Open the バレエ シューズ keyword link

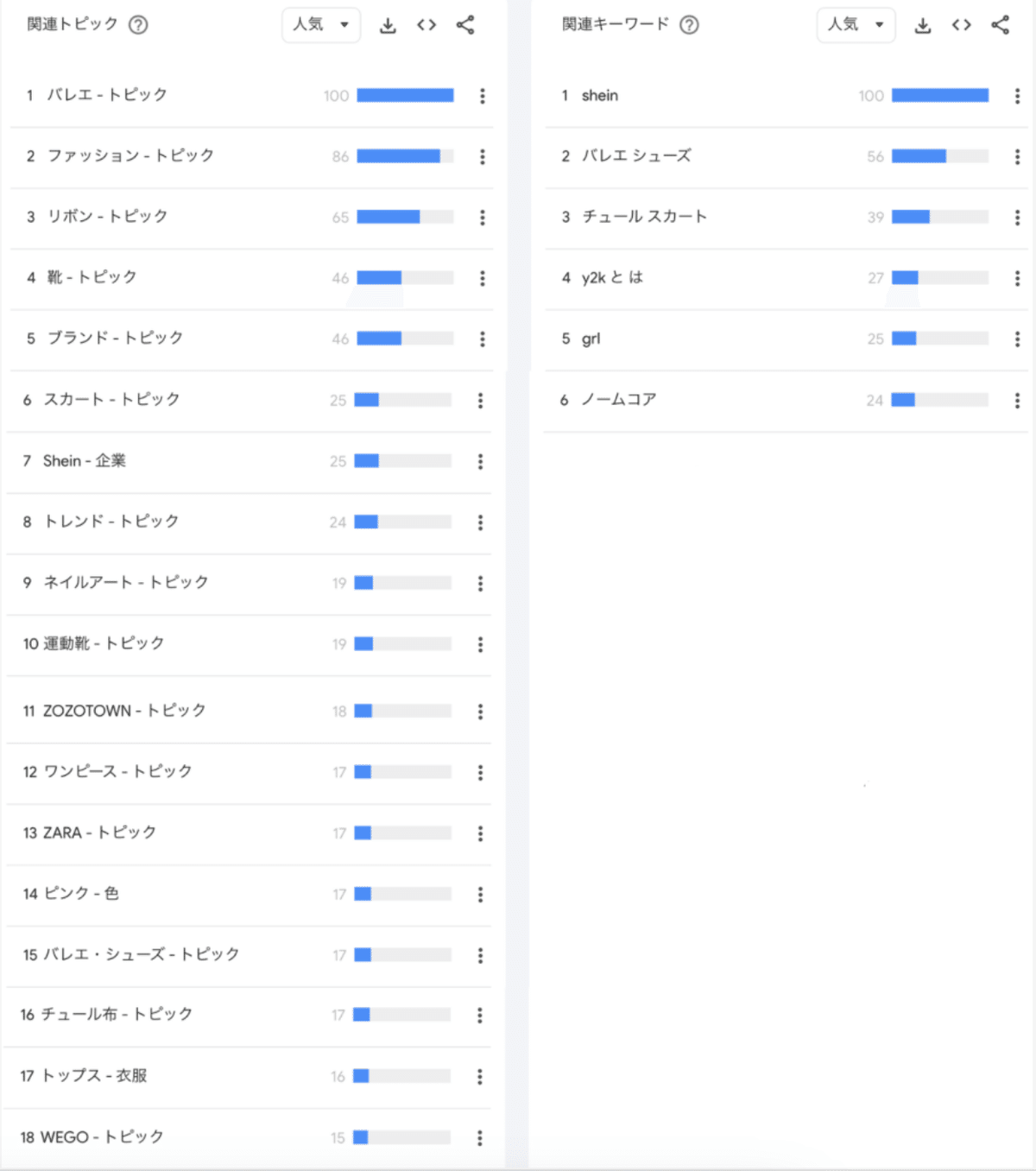[636, 156]
